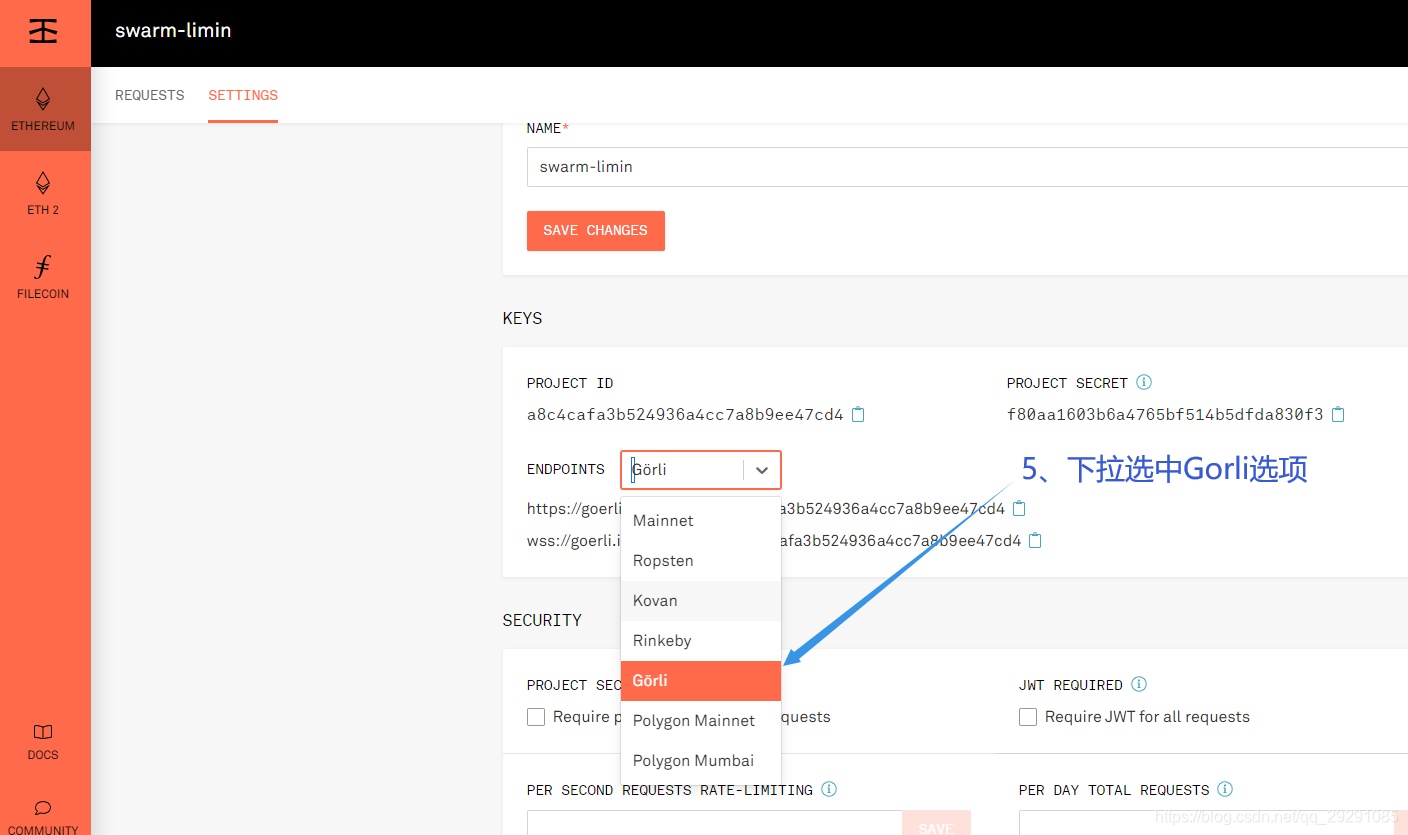Click the Infura logo icon
Screen dimensions: 1408x835
click(43, 31)
